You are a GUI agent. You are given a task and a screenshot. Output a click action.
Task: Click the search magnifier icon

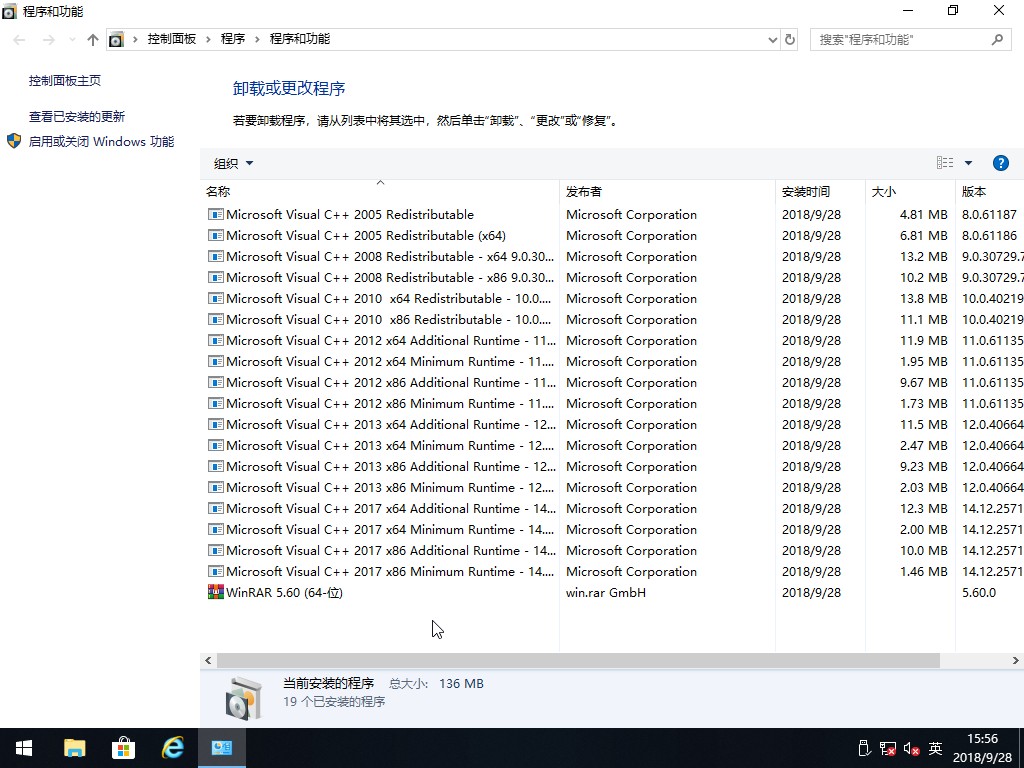(997, 40)
